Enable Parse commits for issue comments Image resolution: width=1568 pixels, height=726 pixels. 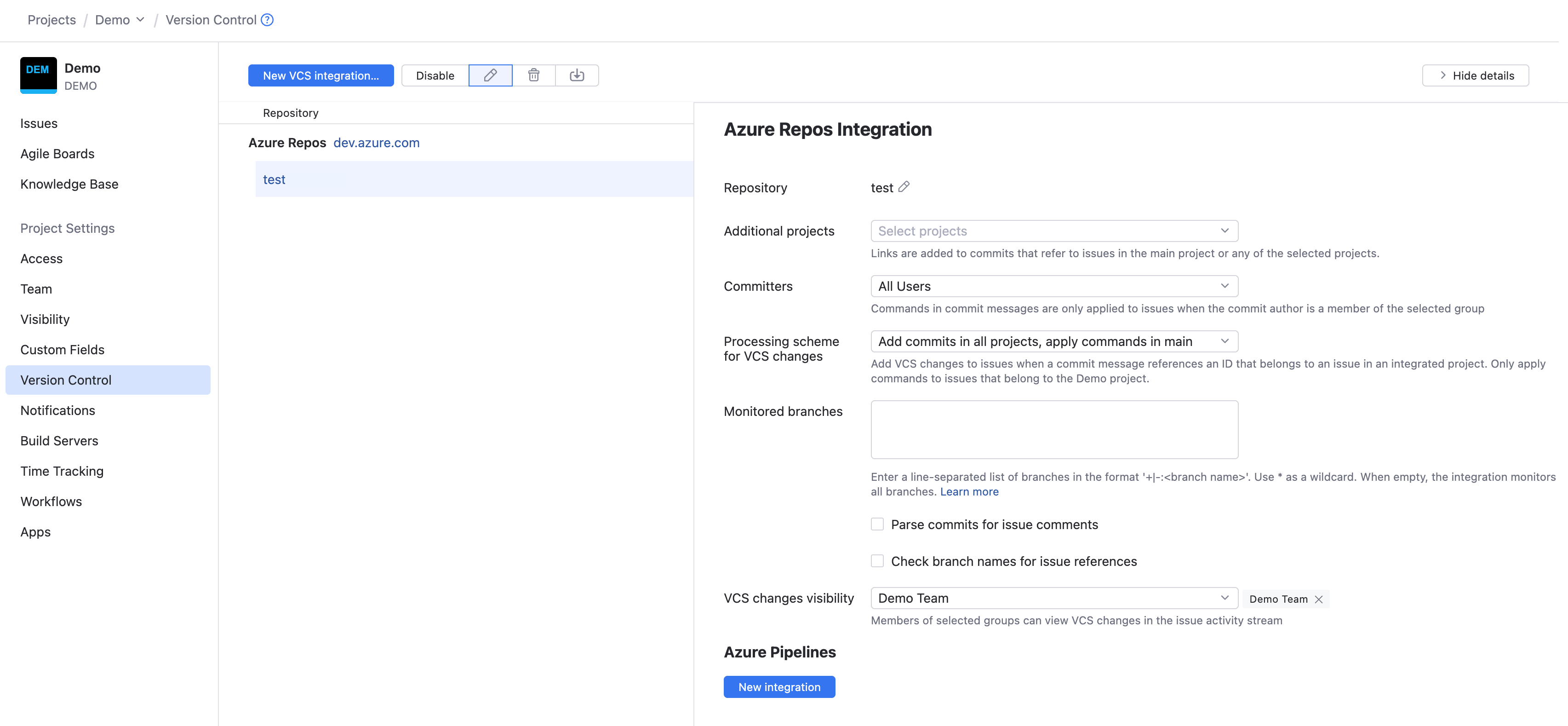[877, 524]
